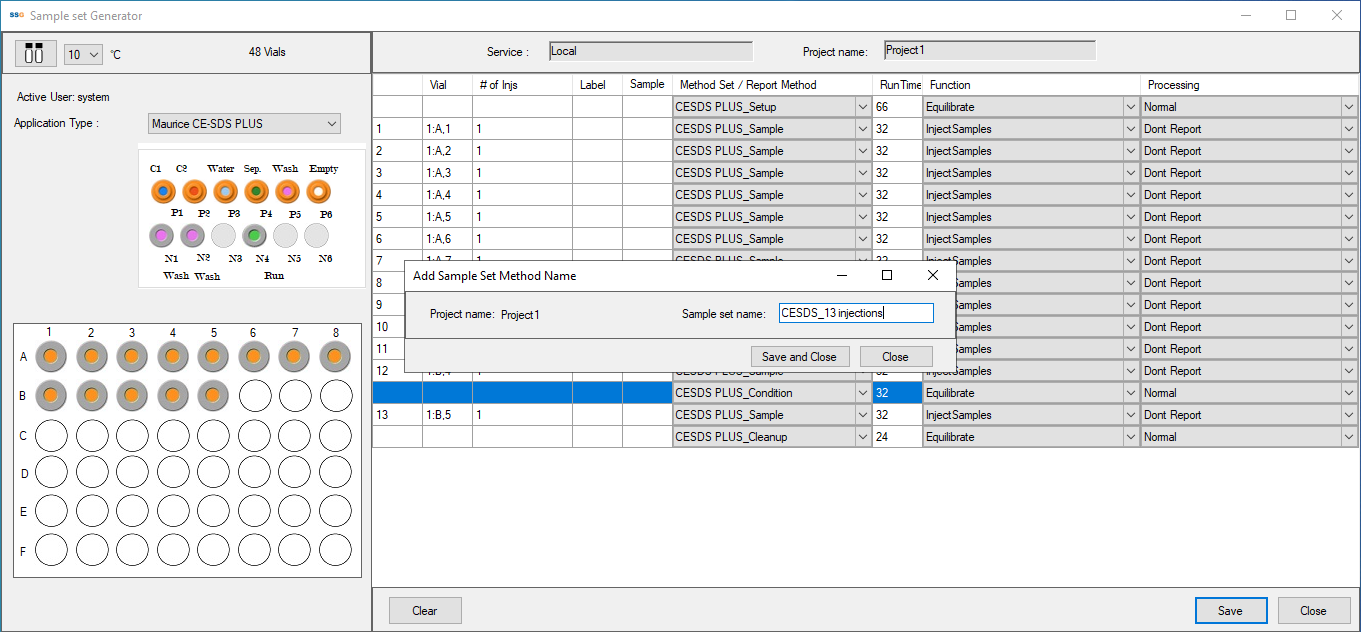
Task: Click empty well F1 on the sample plate
Action: (x=50, y=549)
